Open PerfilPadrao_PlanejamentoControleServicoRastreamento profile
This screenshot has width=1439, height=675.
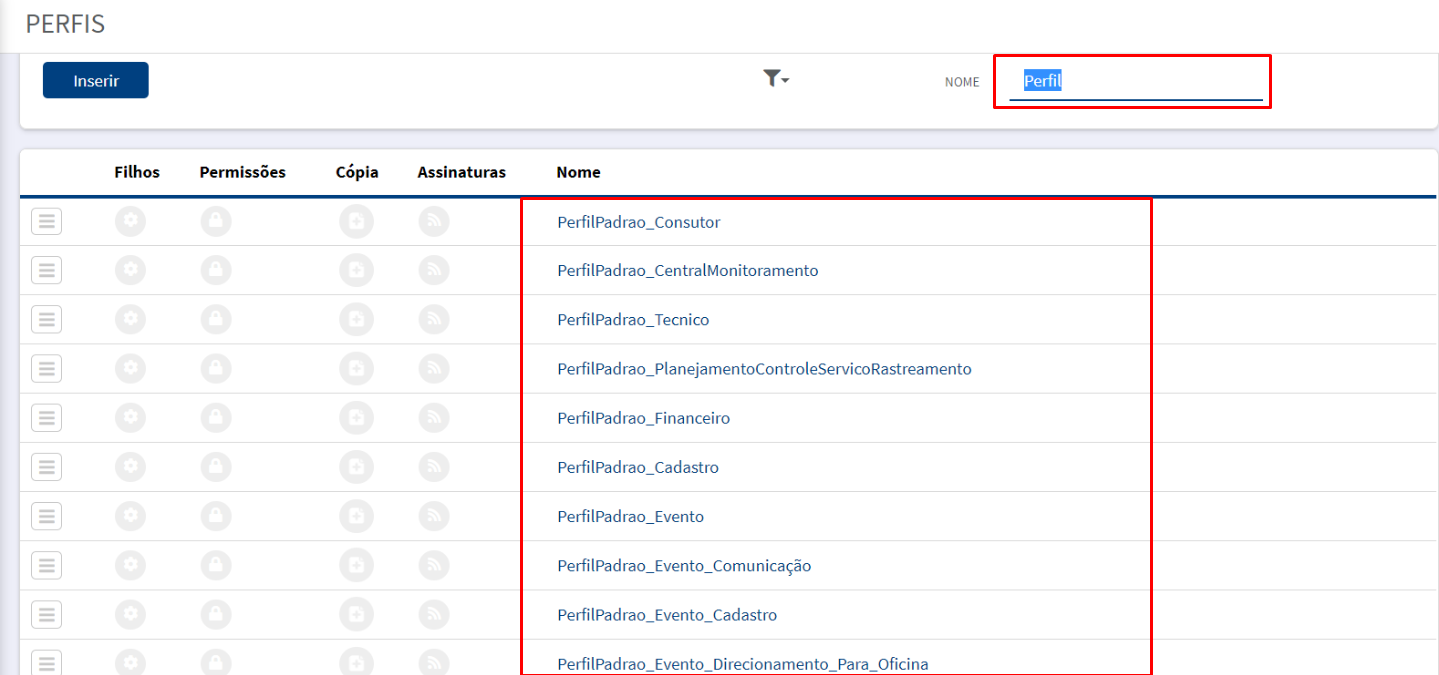click(x=764, y=369)
